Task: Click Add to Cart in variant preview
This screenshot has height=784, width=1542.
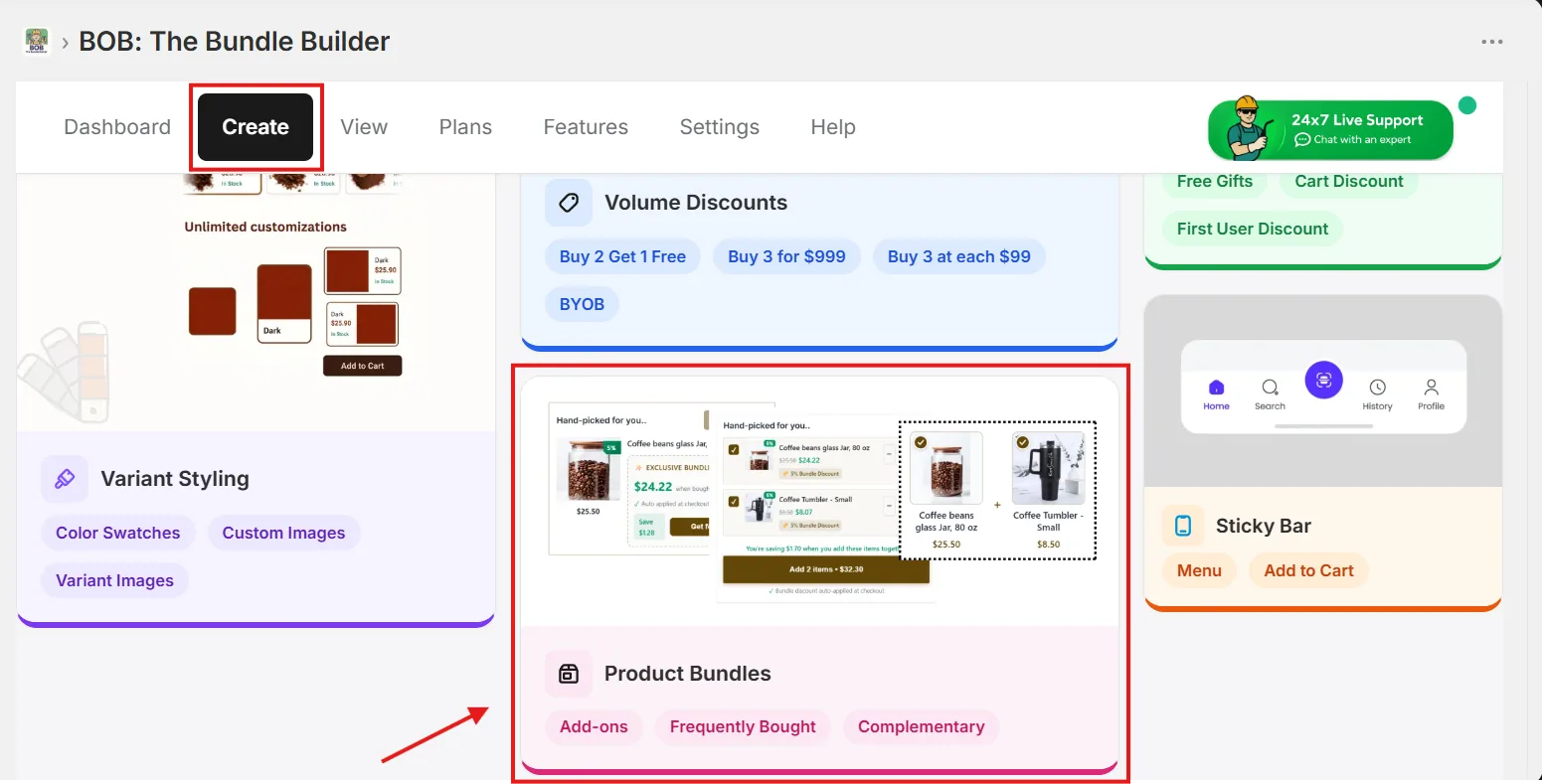Action: (362, 366)
